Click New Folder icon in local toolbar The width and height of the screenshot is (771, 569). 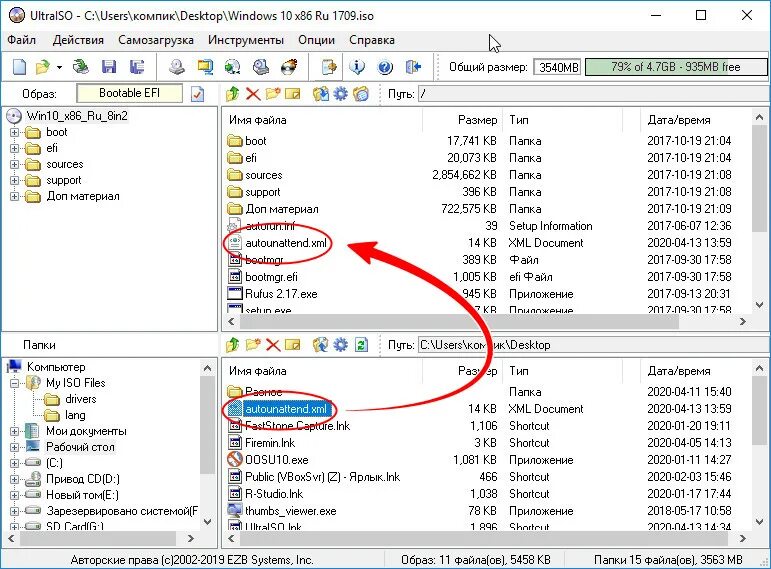[253, 345]
